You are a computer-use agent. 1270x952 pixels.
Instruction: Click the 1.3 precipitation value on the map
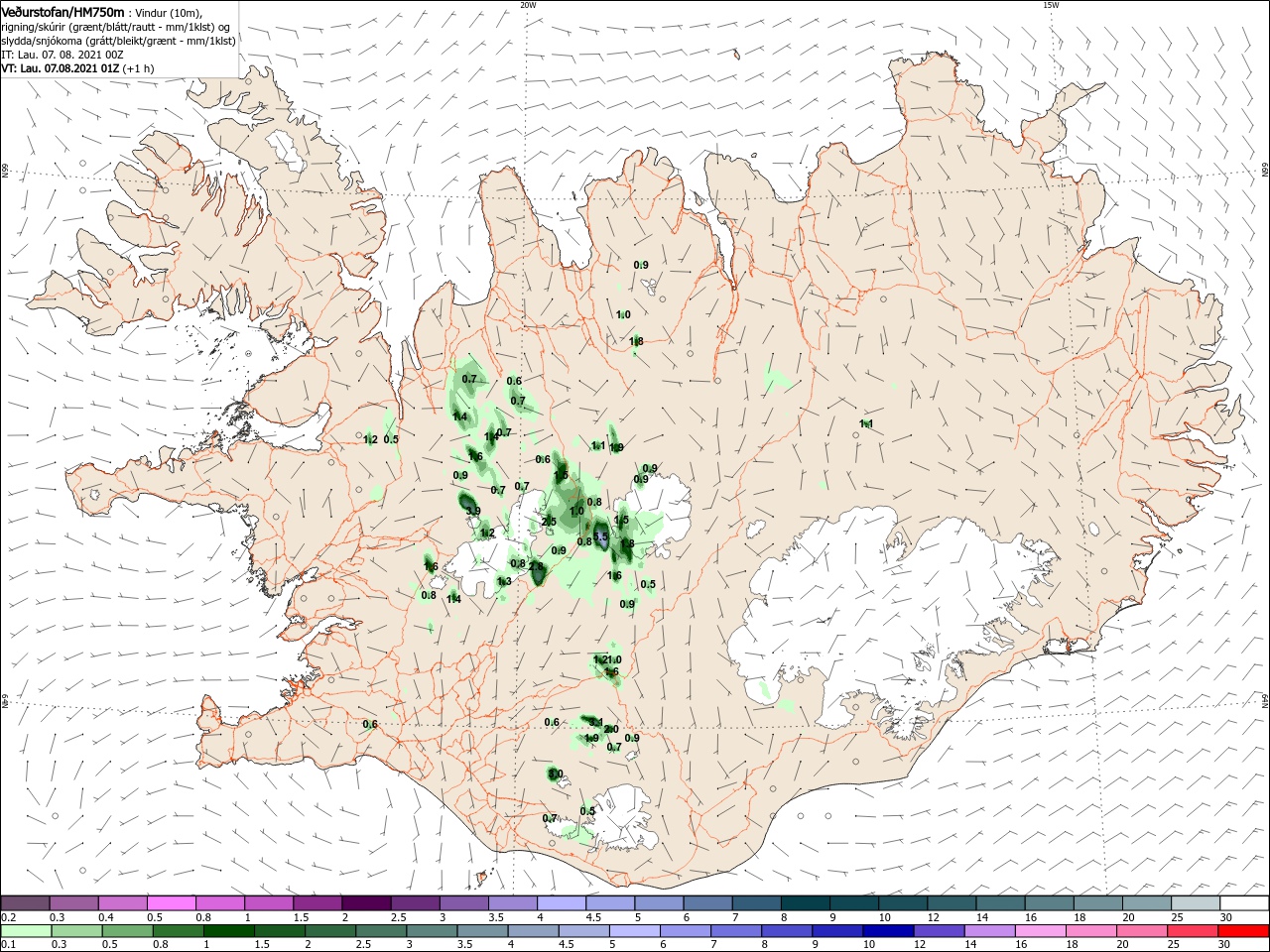504,581
